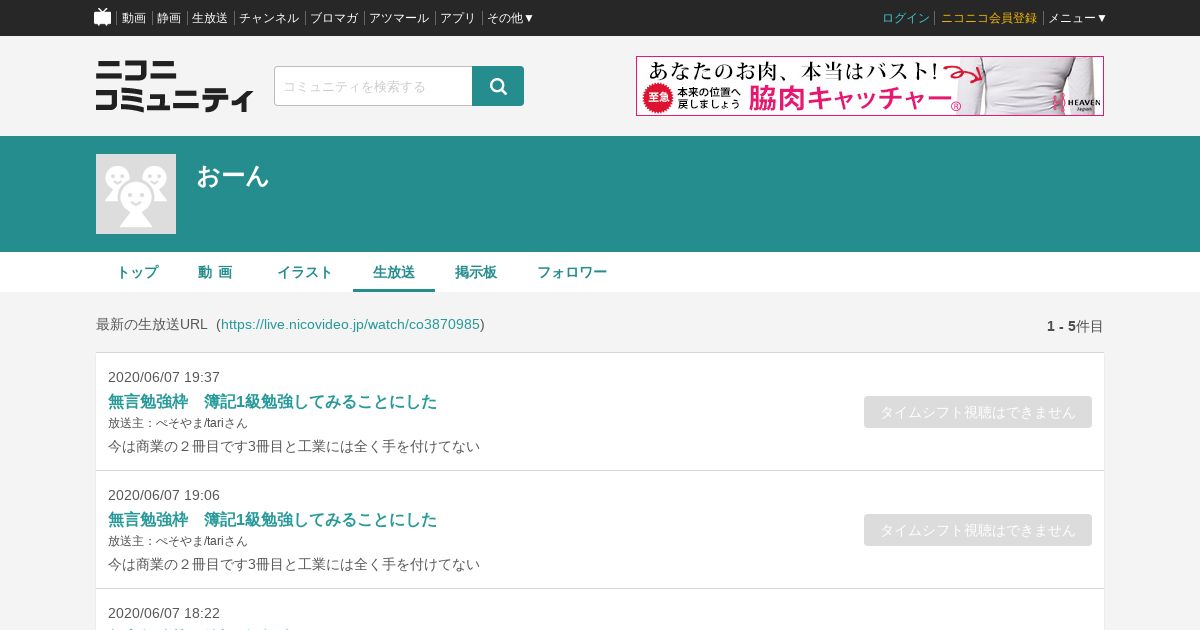Click the おーん community title
The image size is (1200, 630).
(x=233, y=176)
